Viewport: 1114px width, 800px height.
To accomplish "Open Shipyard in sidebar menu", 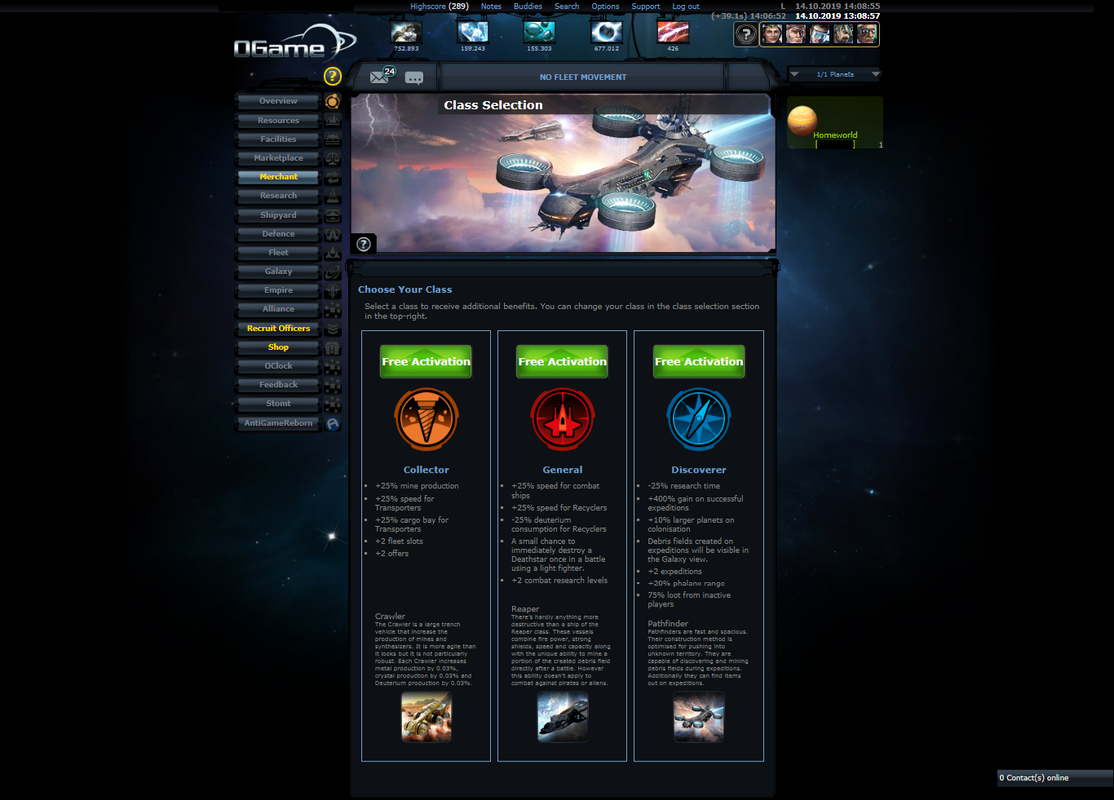I will point(278,215).
